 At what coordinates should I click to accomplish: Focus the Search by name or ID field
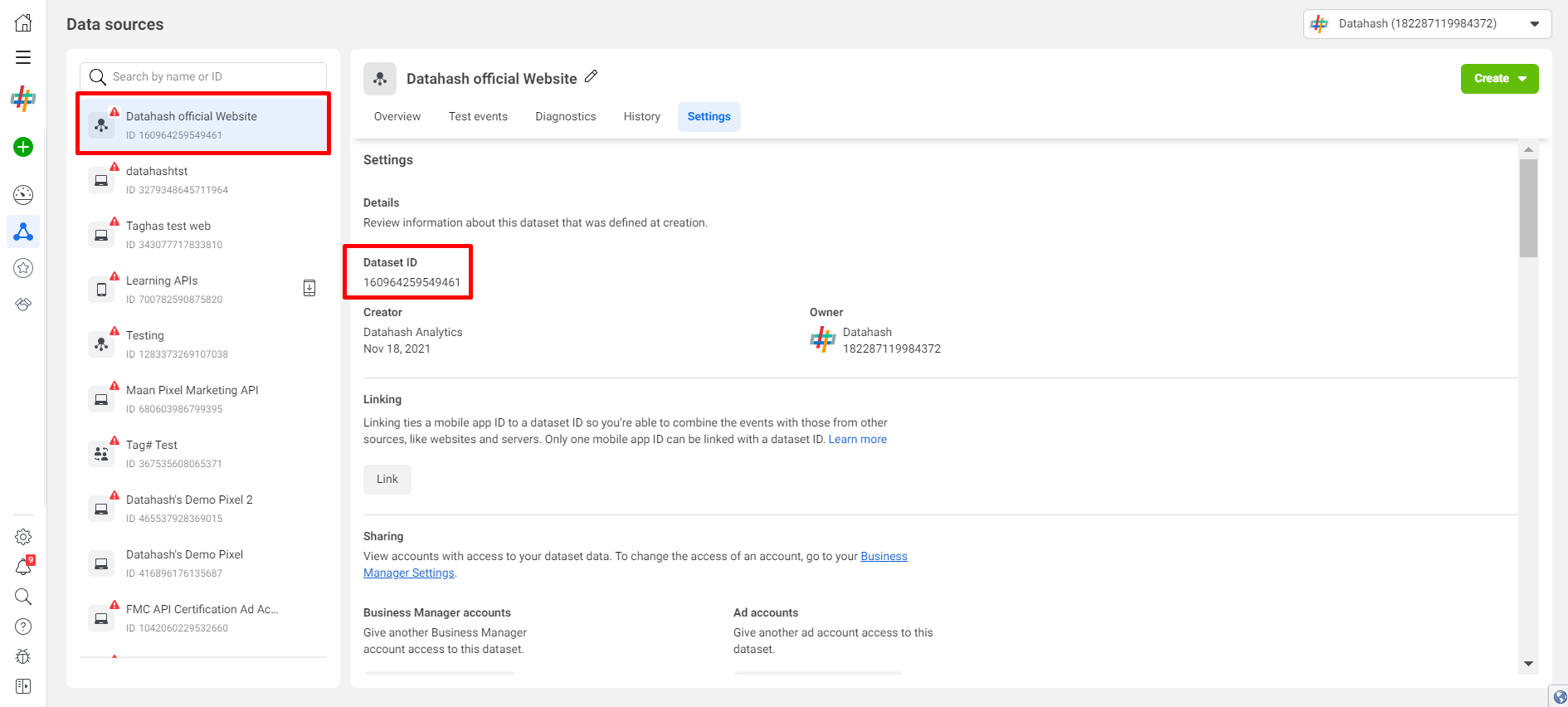(203, 77)
